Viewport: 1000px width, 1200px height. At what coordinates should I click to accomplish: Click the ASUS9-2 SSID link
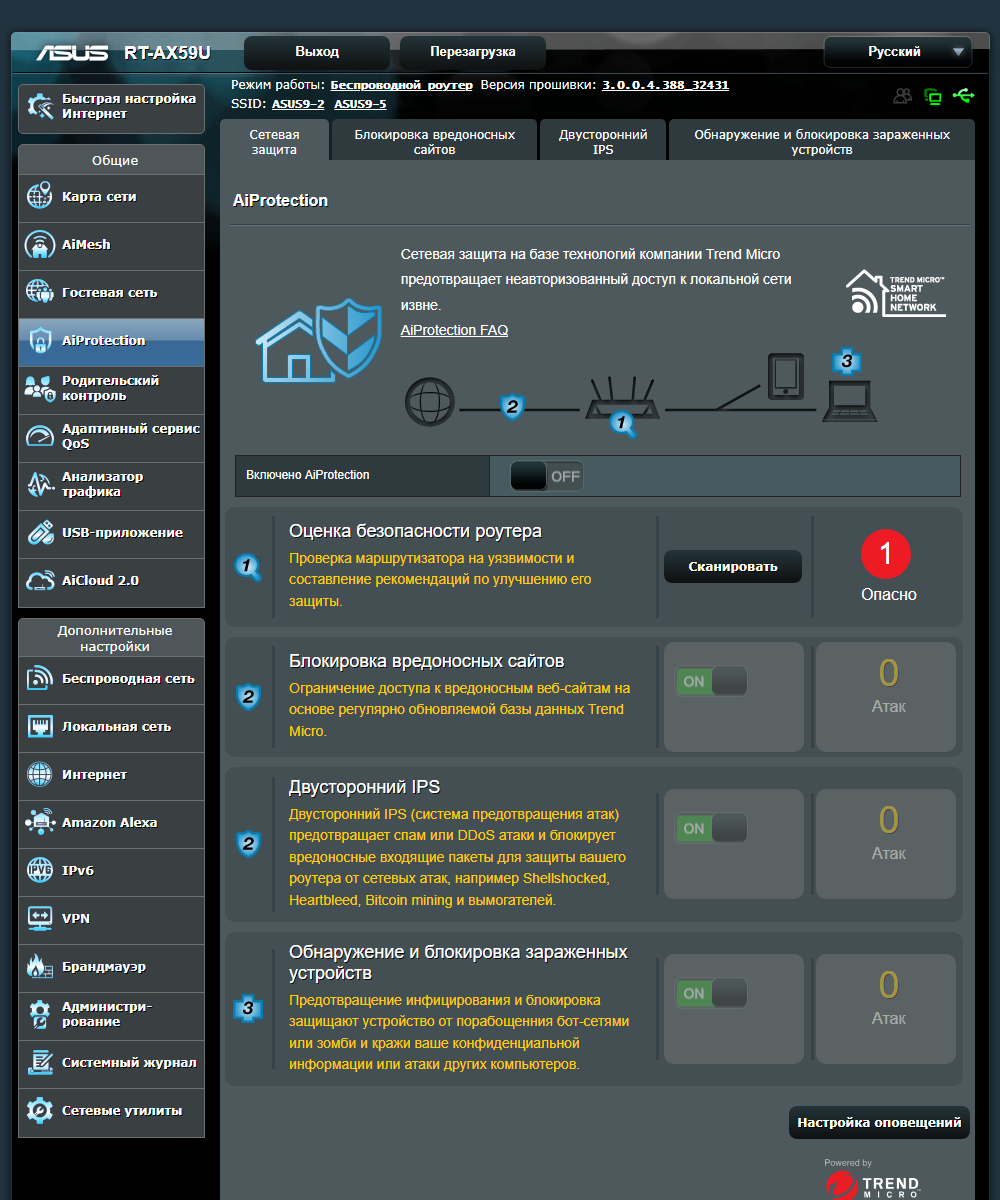298,103
